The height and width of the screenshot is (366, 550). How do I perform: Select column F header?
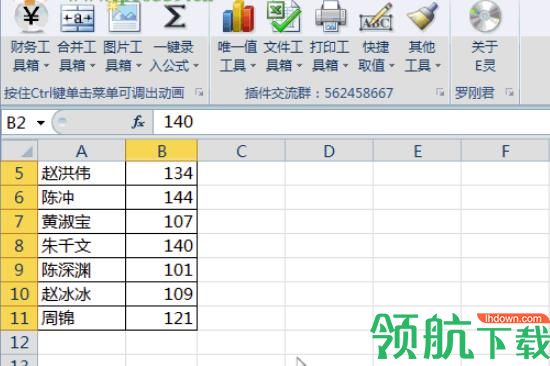(x=505, y=151)
